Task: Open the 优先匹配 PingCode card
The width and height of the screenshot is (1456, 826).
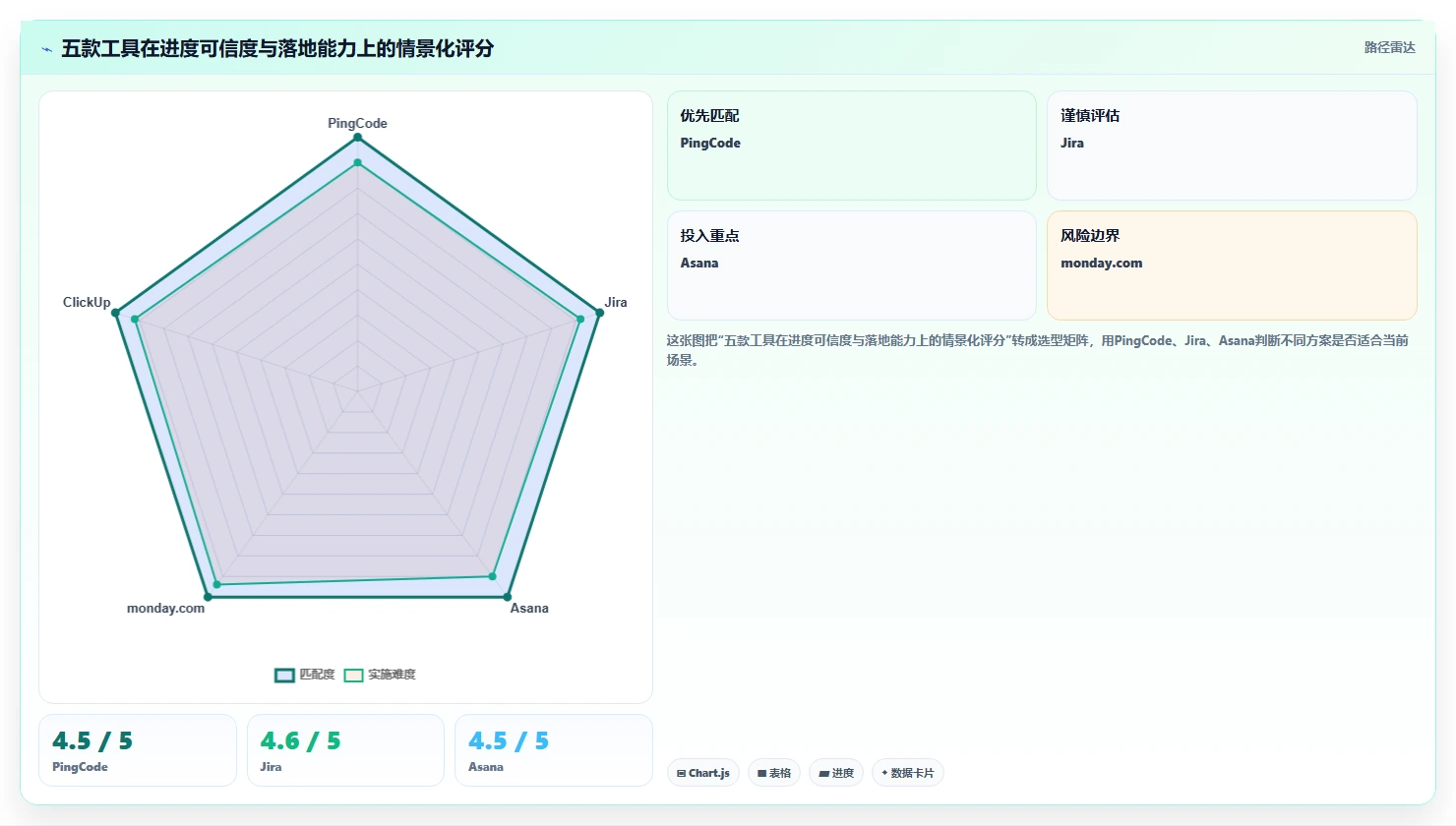Action: (852, 146)
